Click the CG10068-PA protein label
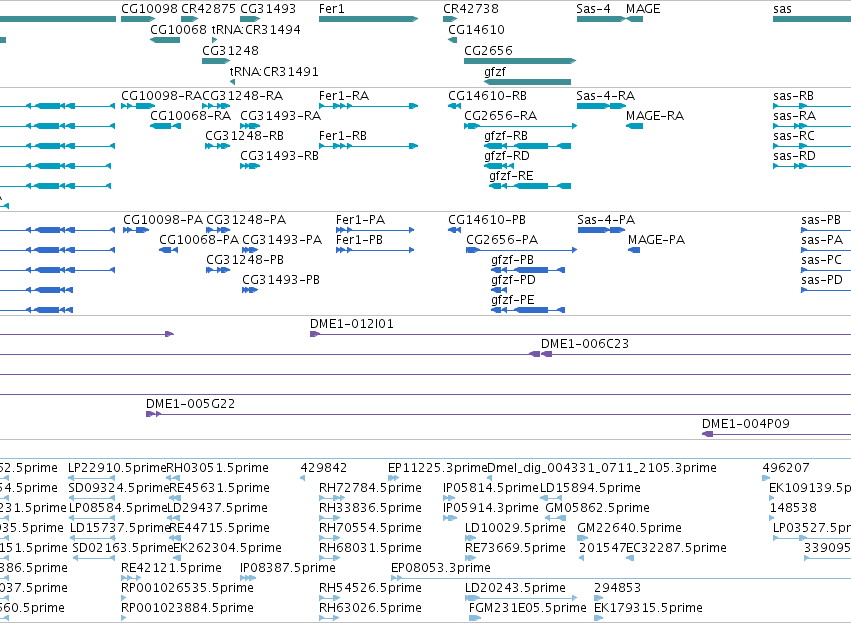The width and height of the screenshot is (851, 623). 199,240
